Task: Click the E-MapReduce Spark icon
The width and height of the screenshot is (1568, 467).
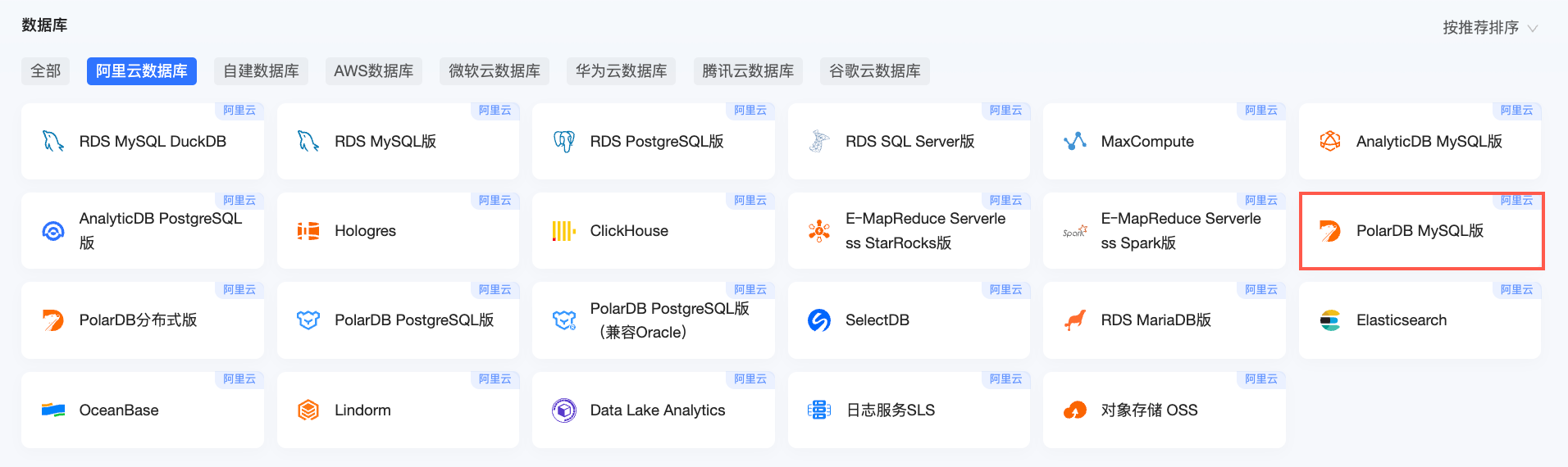Action: pyautogui.click(x=1075, y=232)
